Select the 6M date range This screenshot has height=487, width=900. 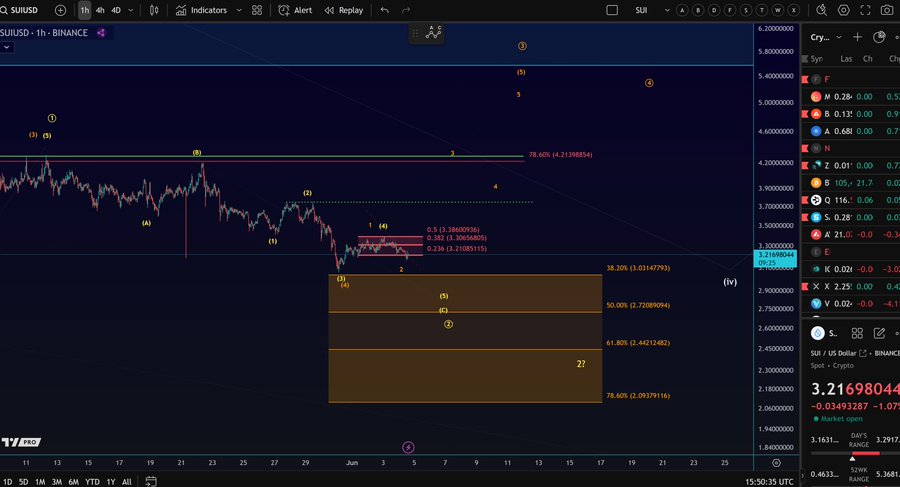[x=73, y=482]
